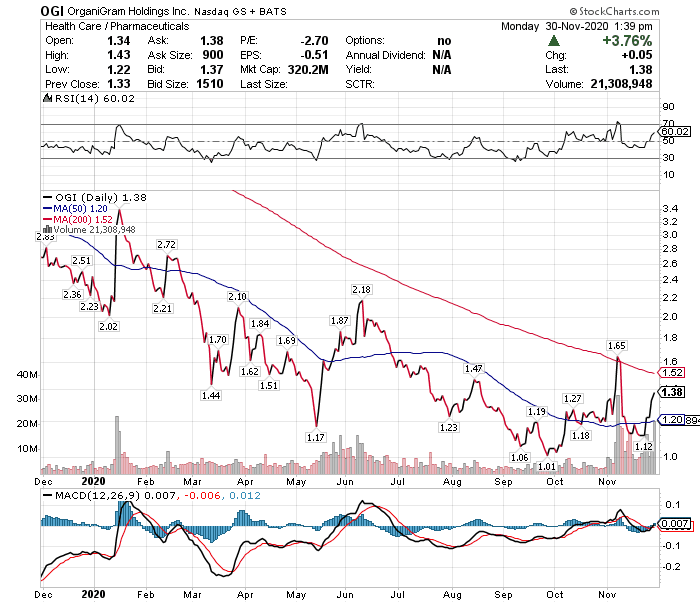Click the Volume bars legend icon

[47, 229]
